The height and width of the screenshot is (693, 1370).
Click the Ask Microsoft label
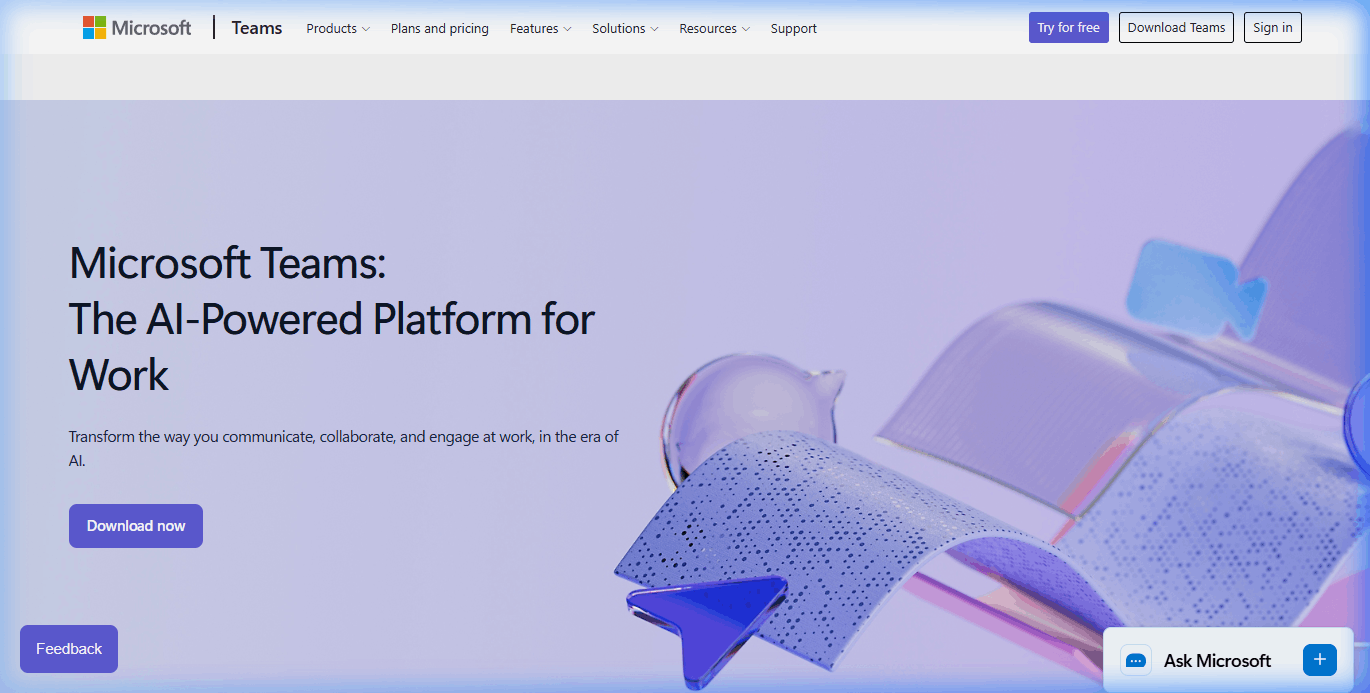pos(1217,660)
